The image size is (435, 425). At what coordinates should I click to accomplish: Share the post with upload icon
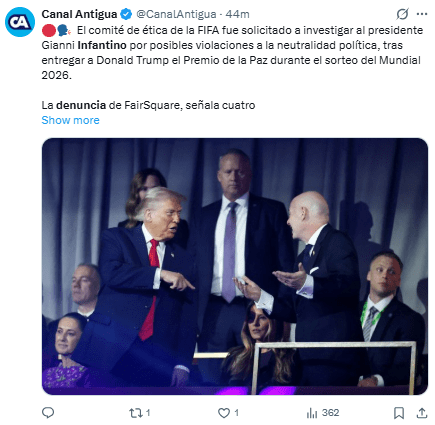coord(422,413)
